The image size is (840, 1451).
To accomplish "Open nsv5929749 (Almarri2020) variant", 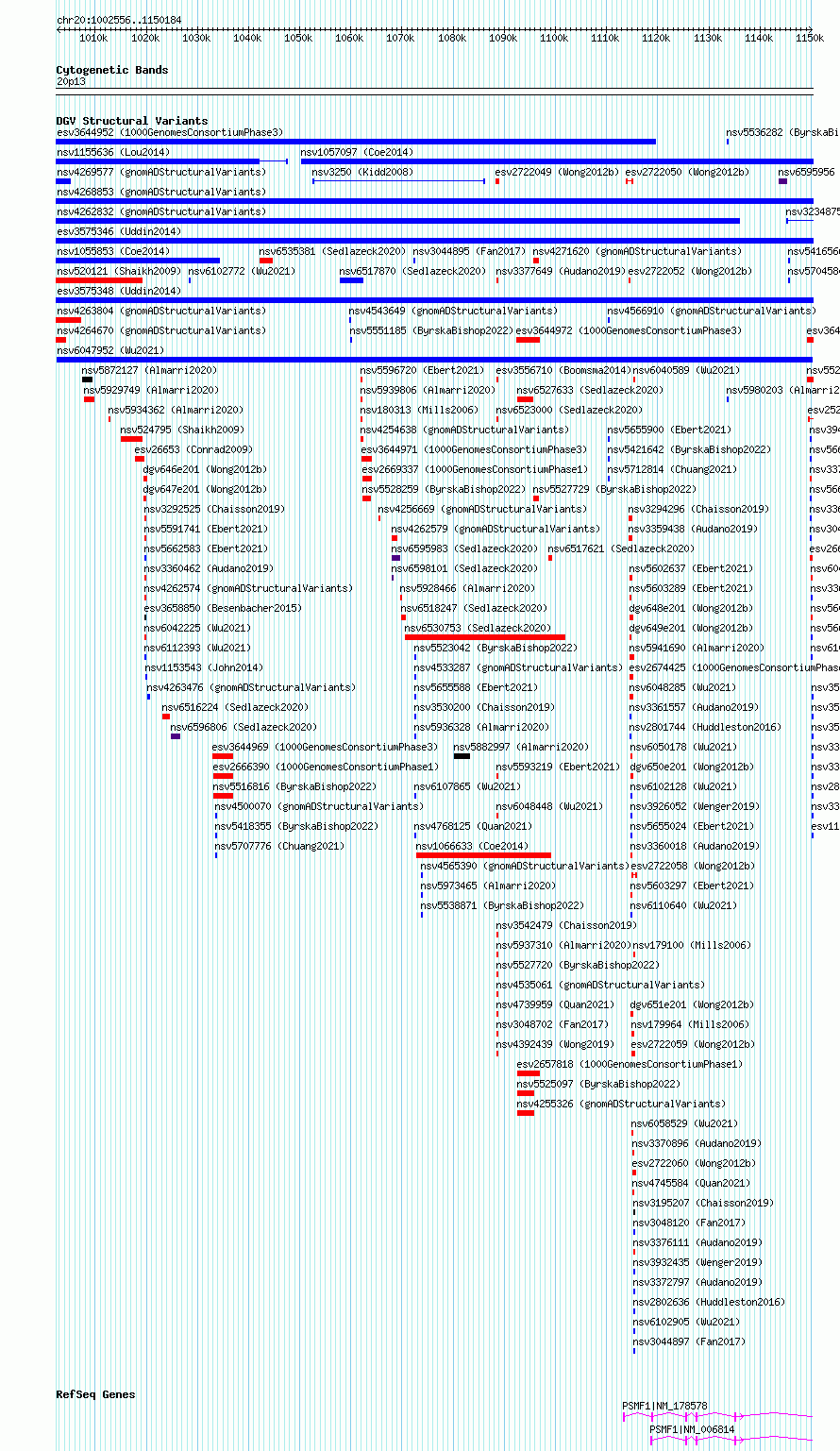I will click(151, 390).
